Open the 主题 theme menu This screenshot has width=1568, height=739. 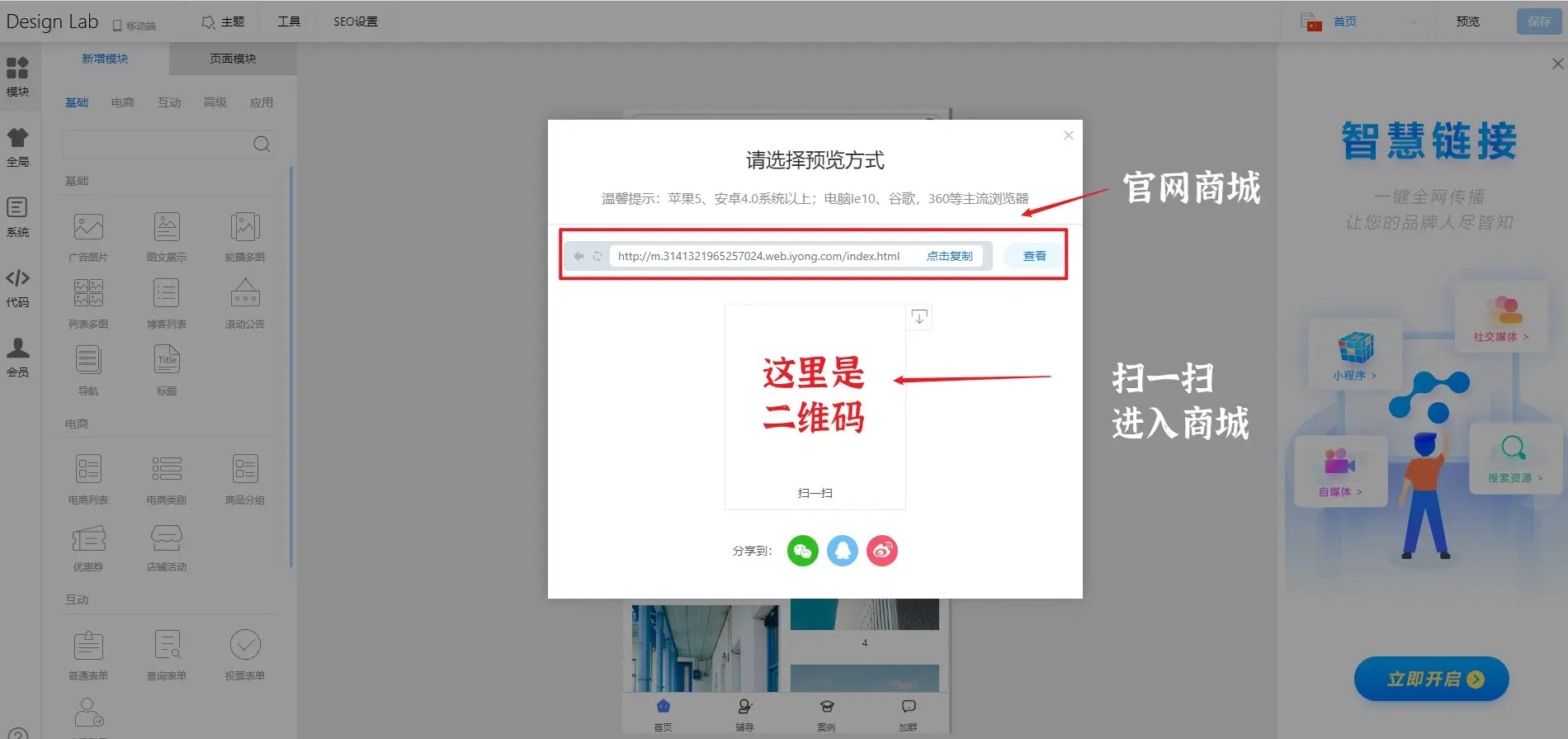click(223, 21)
